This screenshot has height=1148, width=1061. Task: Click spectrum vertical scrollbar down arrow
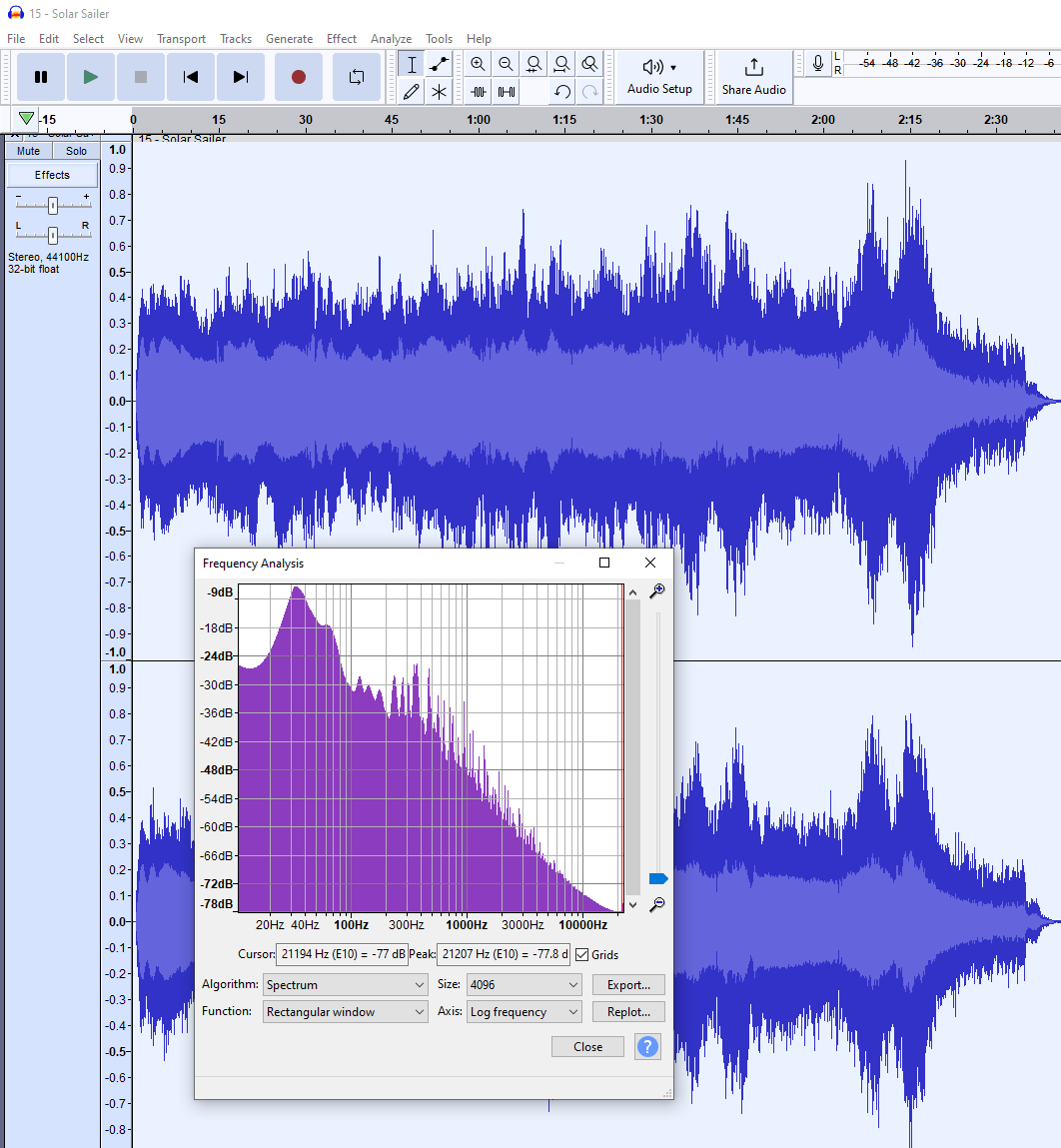click(x=633, y=905)
